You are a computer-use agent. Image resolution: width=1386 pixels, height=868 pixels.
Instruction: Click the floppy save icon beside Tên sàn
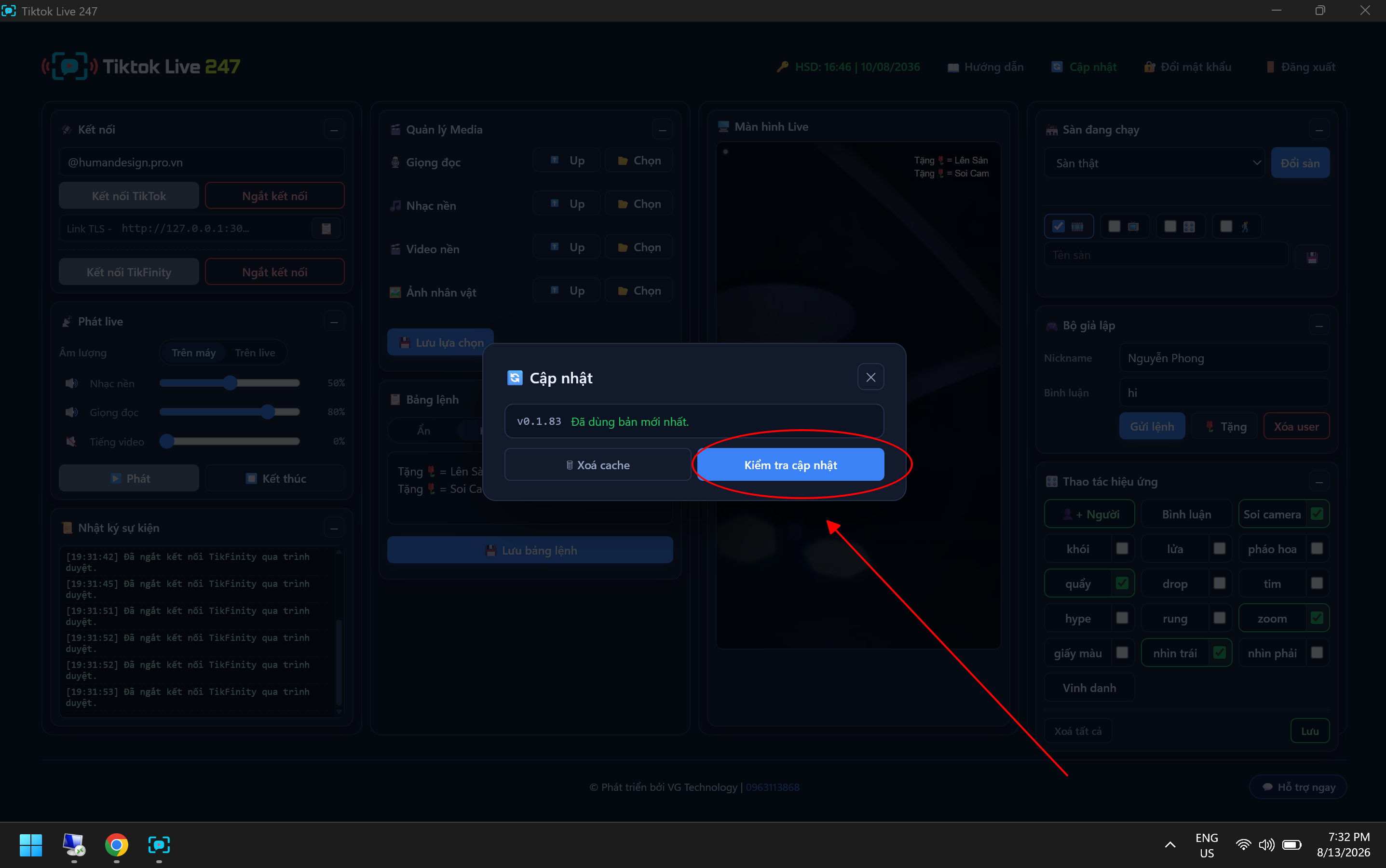pos(1312,257)
